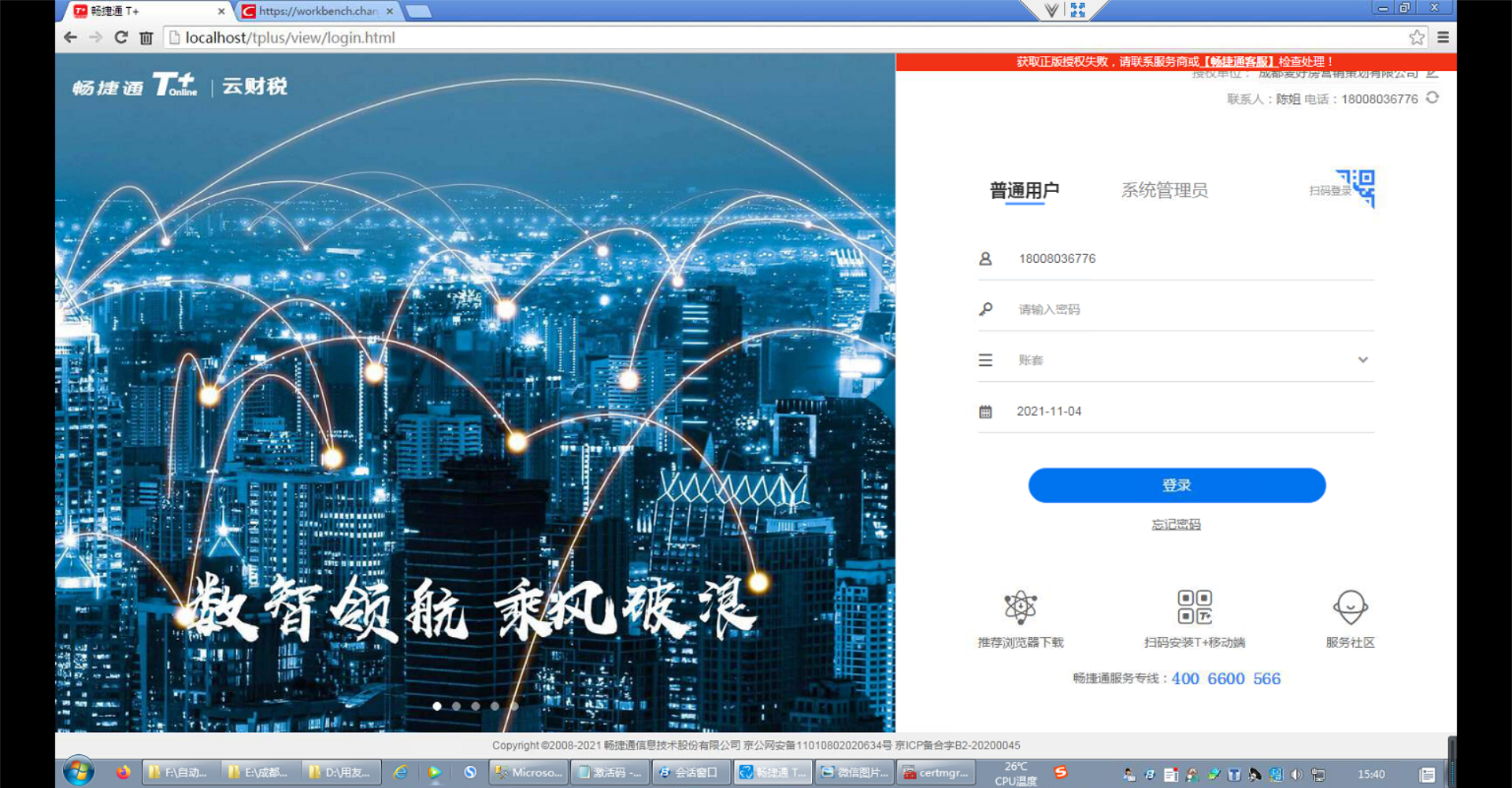Open 推荐浏览器下载 link text
Screen dimensions: 1512x788
coord(1021,642)
